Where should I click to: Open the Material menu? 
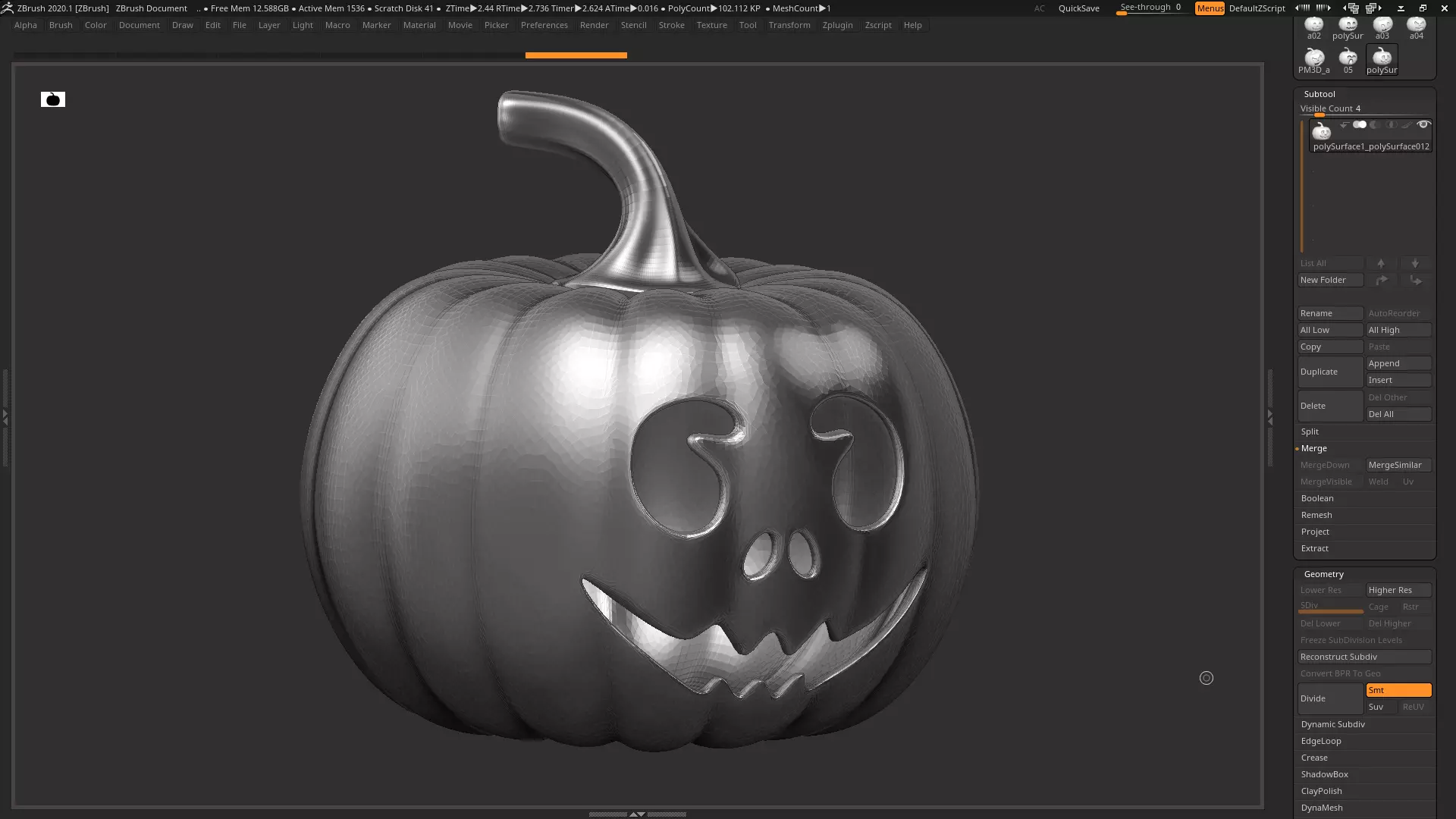point(419,25)
